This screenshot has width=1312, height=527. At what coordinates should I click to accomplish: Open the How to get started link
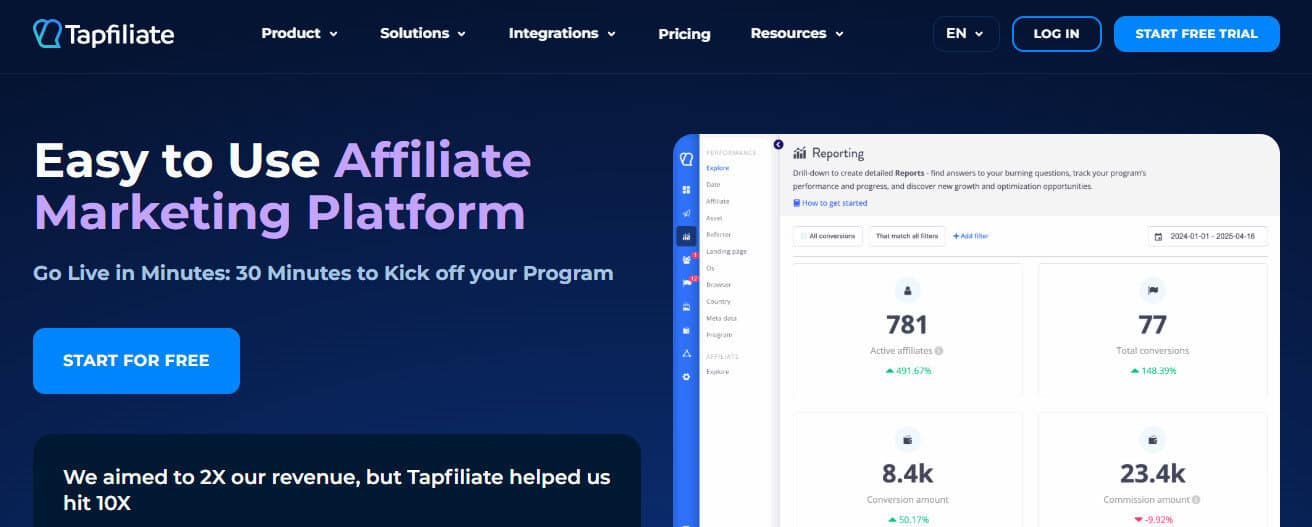pyautogui.click(x=830, y=203)
